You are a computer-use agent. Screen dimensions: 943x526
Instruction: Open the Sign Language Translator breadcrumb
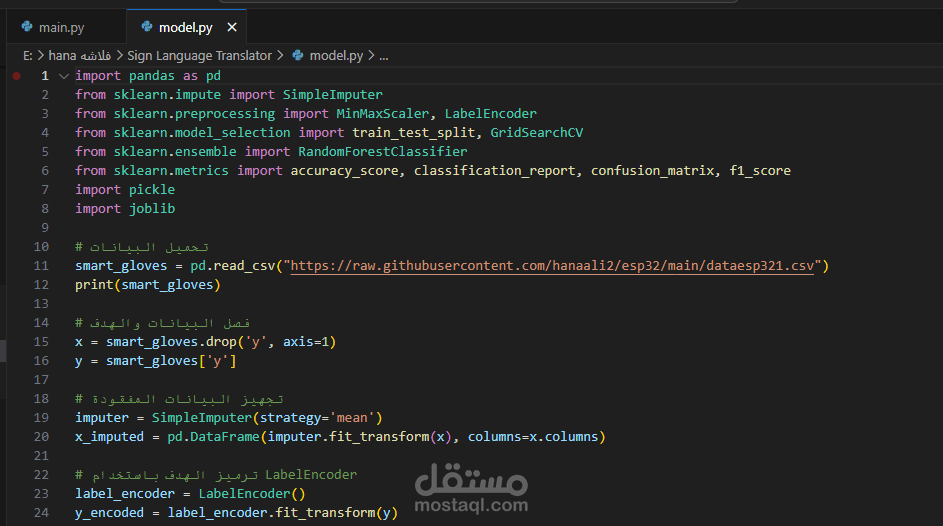click(199, 55)
